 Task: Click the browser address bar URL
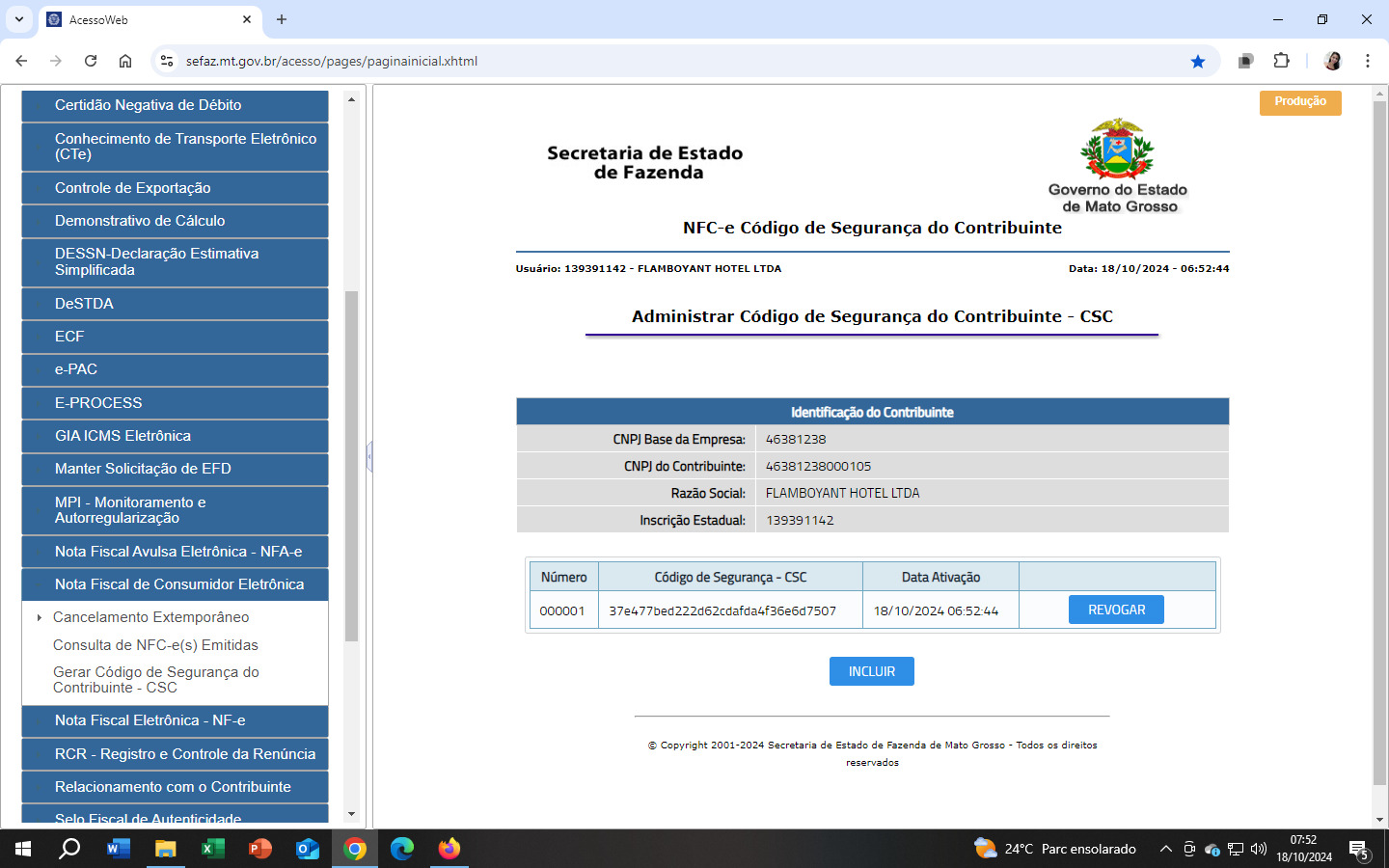pyautogui.click(x=332, y=61)
